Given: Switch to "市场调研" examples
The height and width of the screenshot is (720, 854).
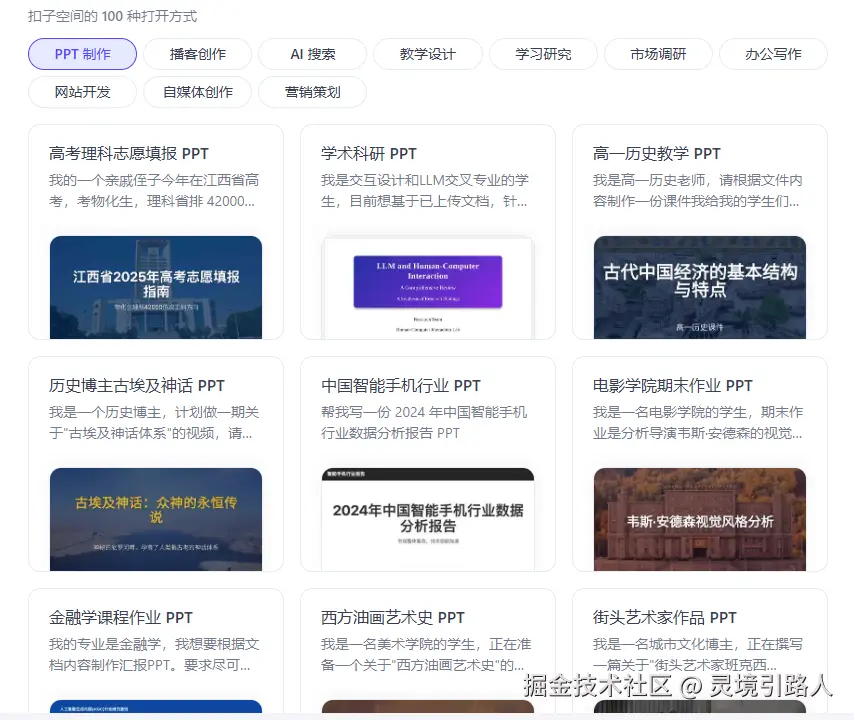Looking at the screenshot, I should tap(658, 54).
